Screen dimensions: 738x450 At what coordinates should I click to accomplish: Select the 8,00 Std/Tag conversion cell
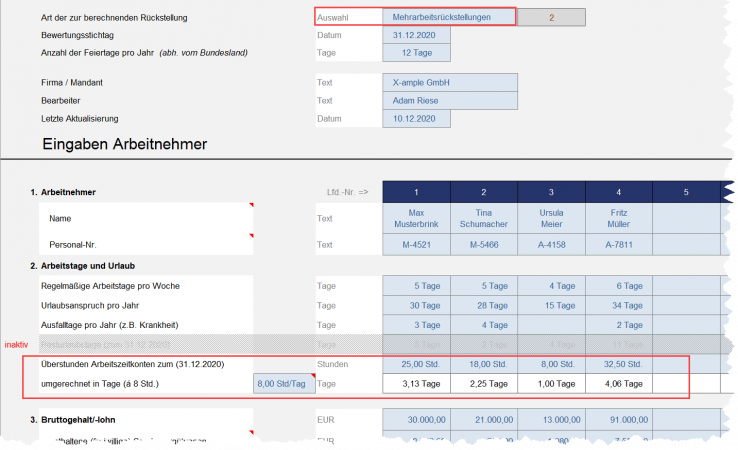[x=283, y=383]
